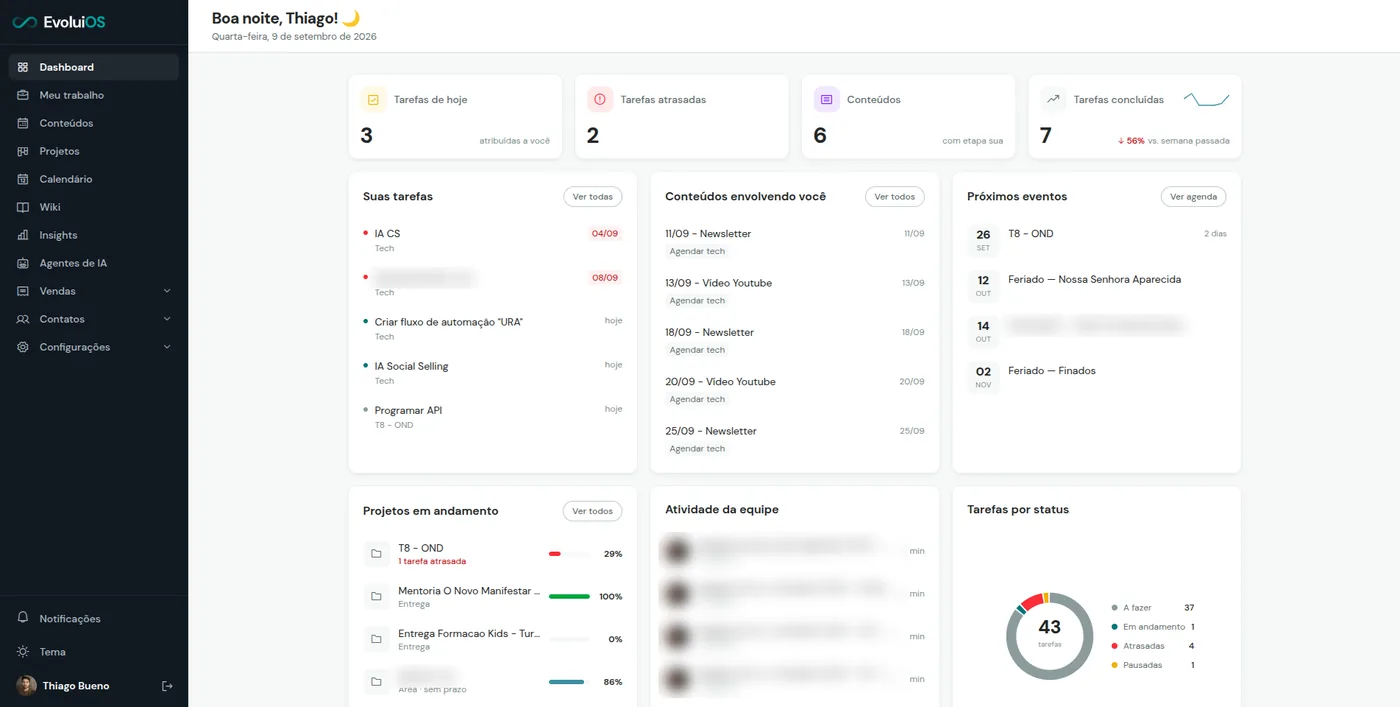Expand the Configurações submenu chevron

coord(167,347)
